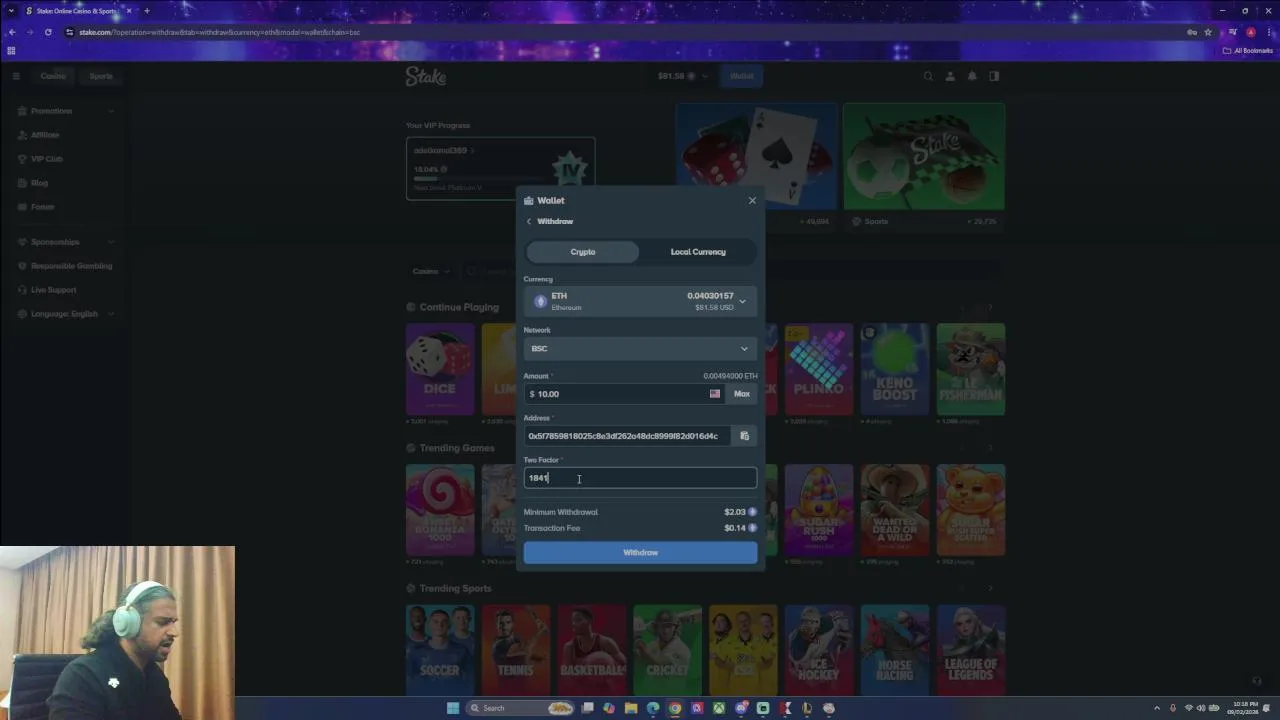Viewport: 1280px width, 720px height.
Task: Open Xbox app from taskbar
Action: click(719, 708)
